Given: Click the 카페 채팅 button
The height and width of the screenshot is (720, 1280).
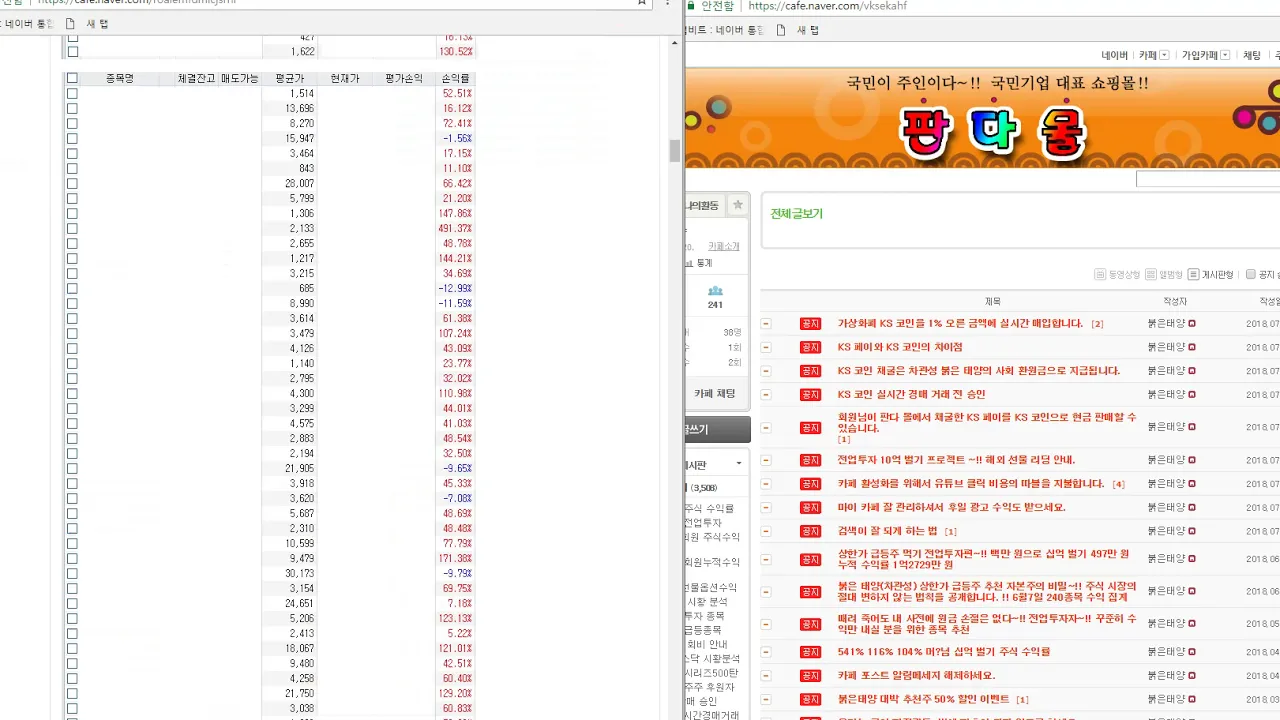Looking at the screenshot, I should click(716, 394).
